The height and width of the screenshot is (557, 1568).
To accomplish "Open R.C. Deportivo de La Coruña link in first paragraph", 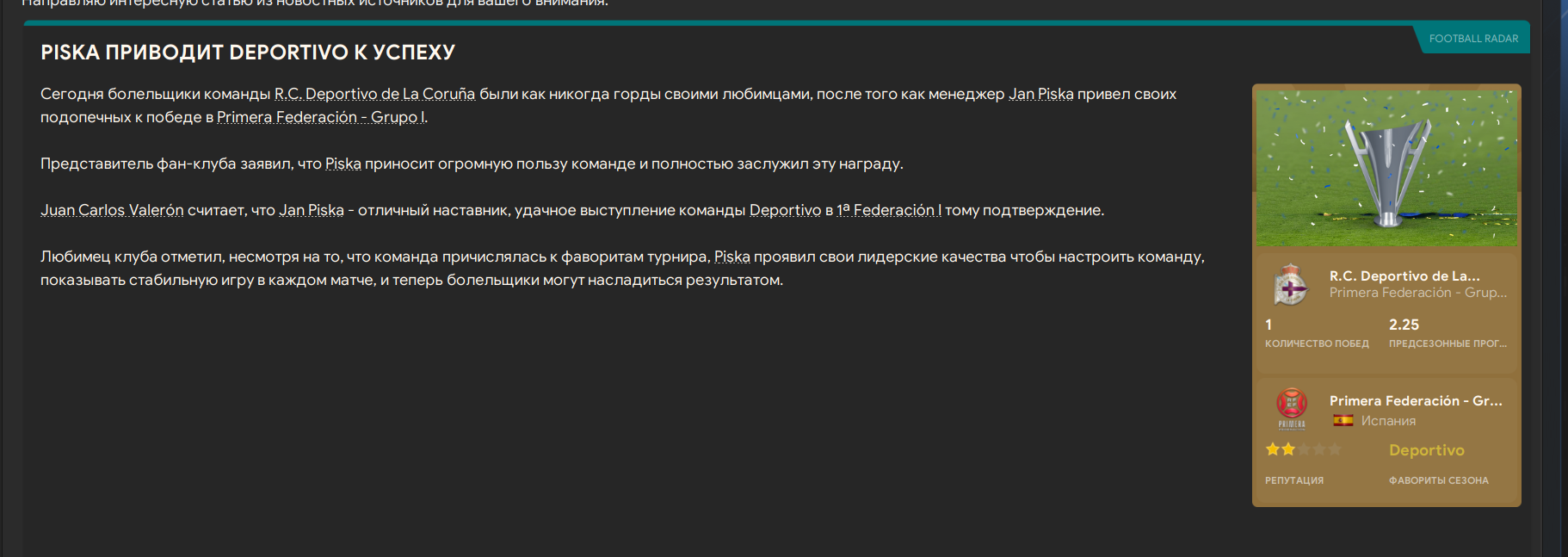I will point(374,94).
